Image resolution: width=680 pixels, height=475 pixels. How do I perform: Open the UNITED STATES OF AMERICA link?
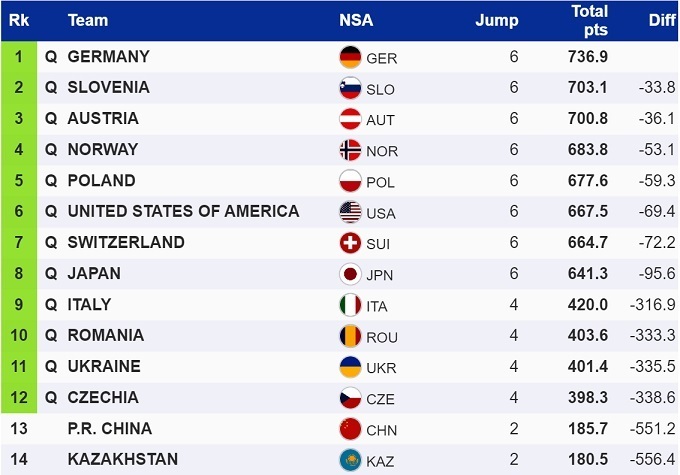point(183,211)
